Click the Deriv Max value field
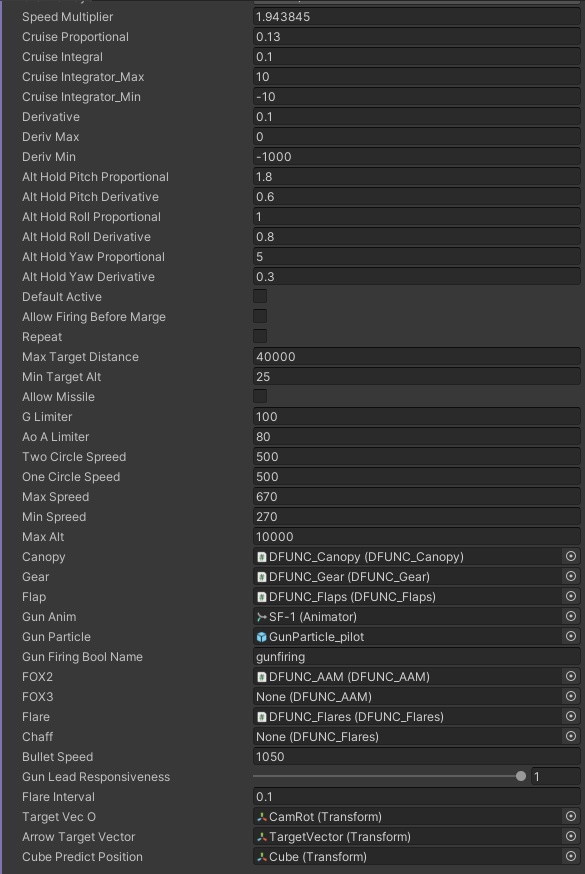Viewport: 585px width, 874px height. [417, 137]
